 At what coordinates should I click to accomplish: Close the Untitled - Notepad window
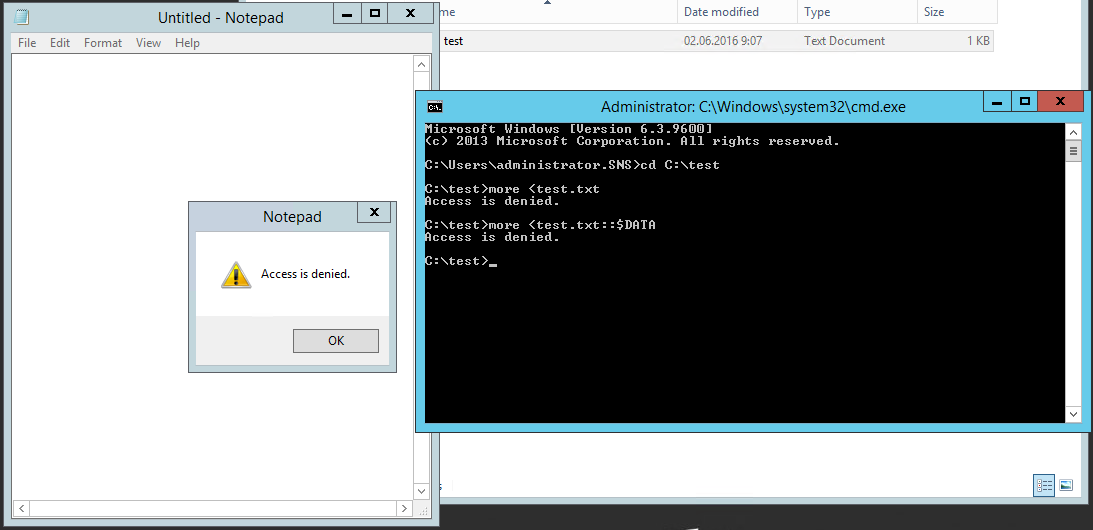tap(410, 13)
